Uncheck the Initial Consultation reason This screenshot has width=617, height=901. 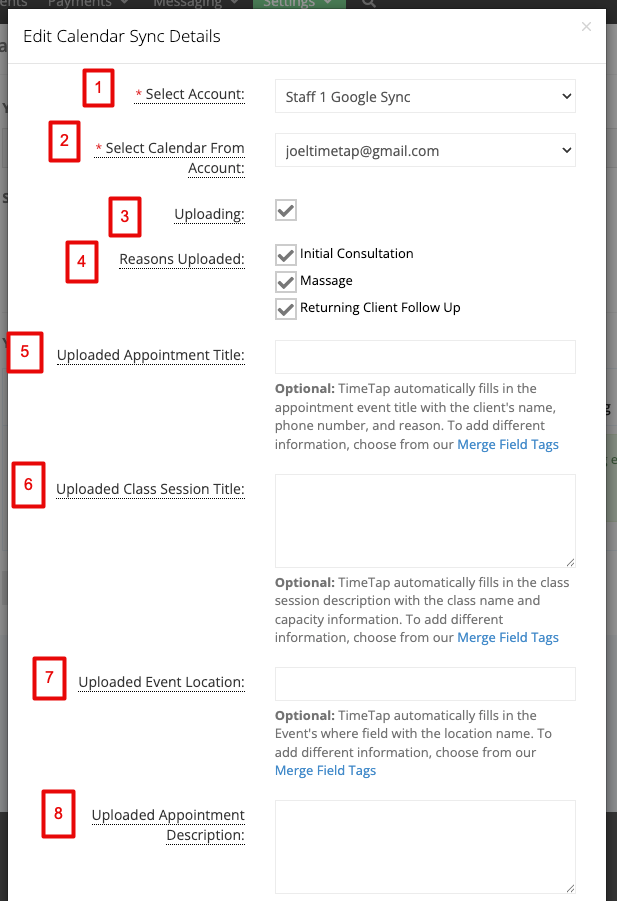pos(286,255)
